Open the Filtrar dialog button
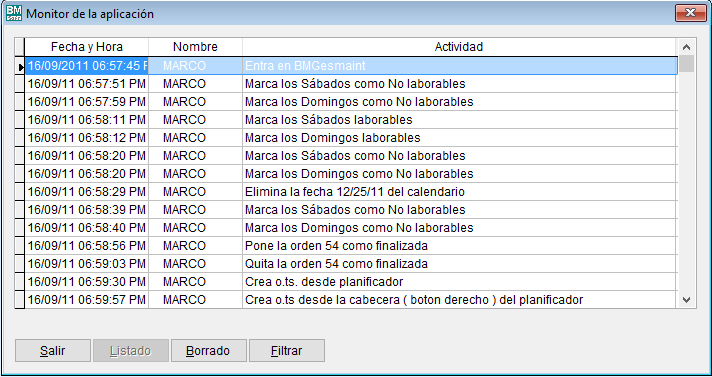 pyautogui.click(x=287, y=351)
